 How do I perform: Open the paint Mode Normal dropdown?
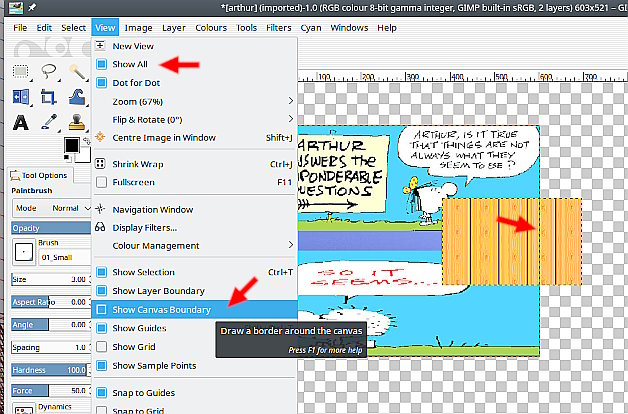52,208
